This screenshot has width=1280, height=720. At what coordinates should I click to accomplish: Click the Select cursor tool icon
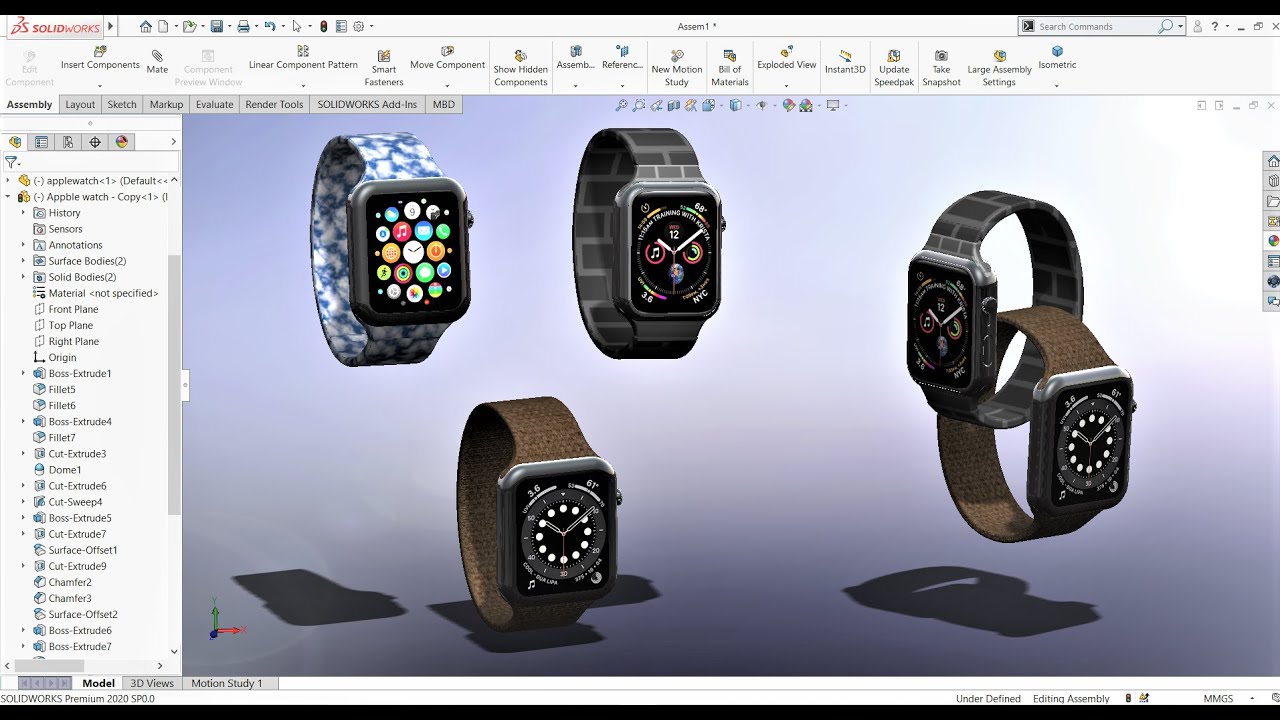[x=297, y=27]
